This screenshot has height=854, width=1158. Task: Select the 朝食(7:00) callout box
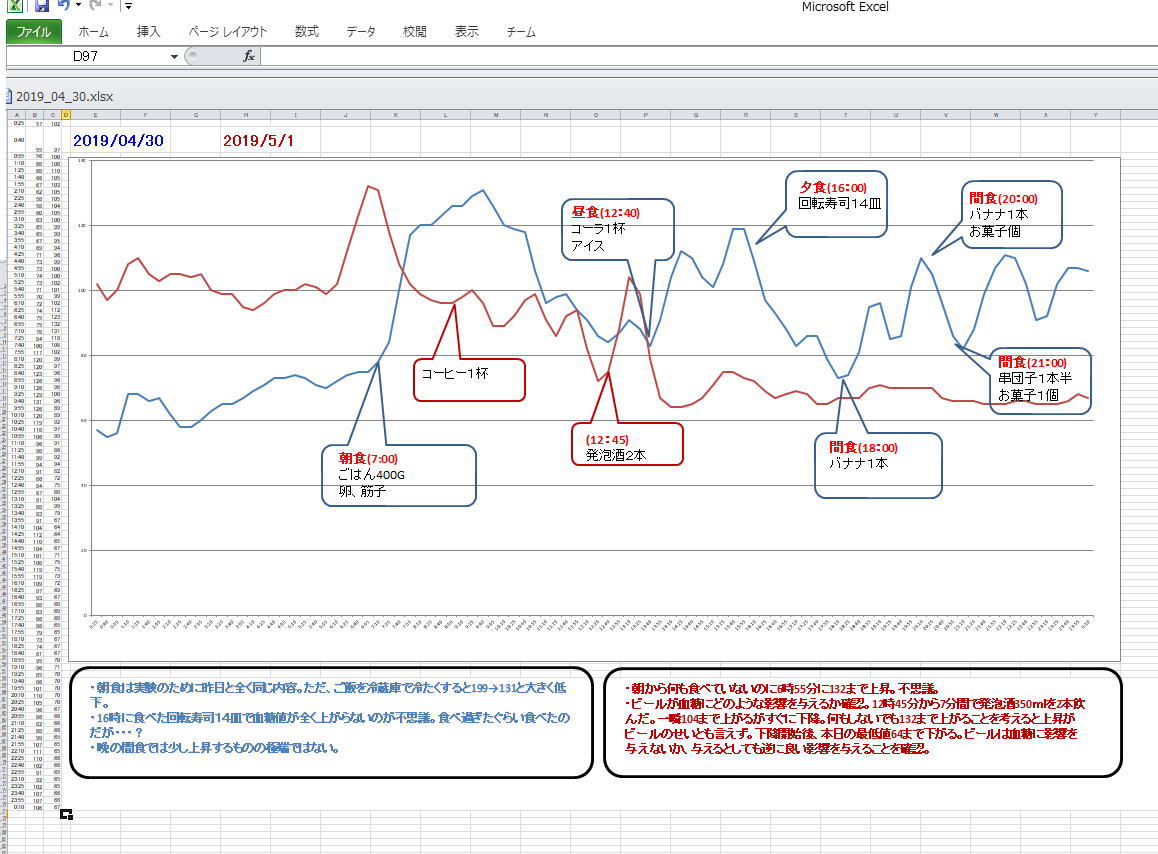pyautogui.click(x=399, y=475)
